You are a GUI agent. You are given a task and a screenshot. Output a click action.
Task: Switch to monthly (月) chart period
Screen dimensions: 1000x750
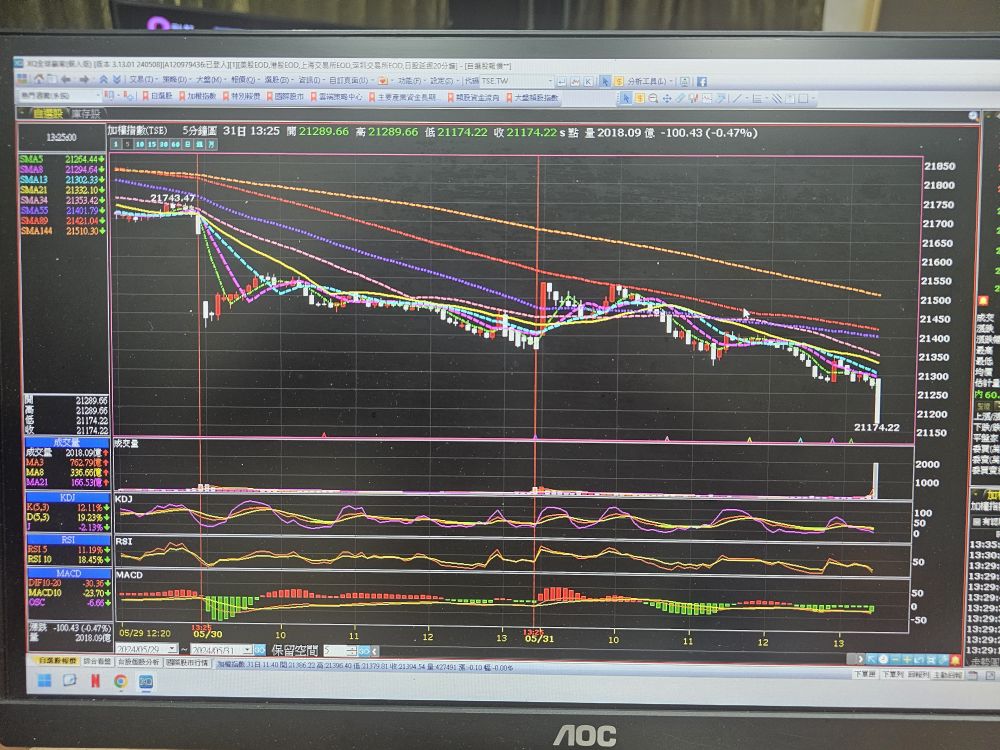[211, 144]
